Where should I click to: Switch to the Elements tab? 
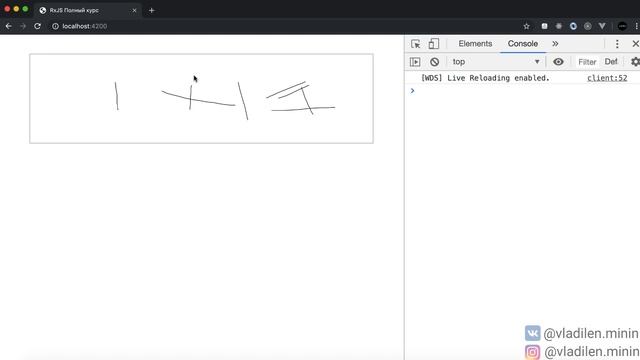coord(475,44)
